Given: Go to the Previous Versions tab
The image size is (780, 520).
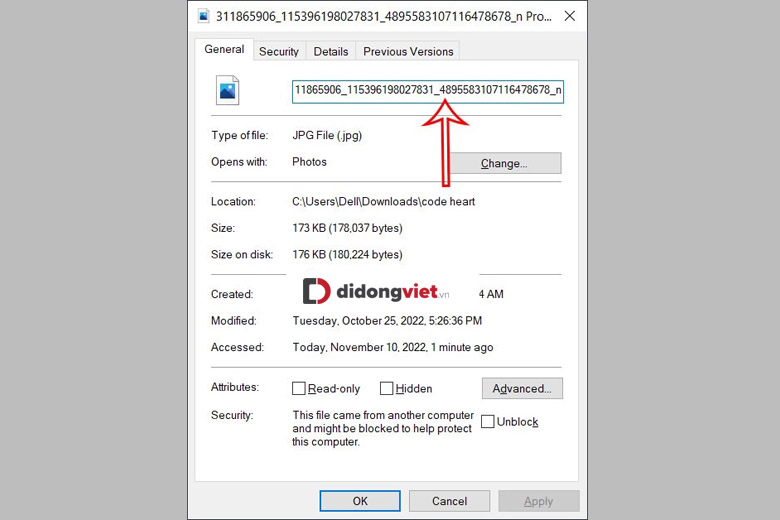Looking at the screenshot, I should click(408, 52).
